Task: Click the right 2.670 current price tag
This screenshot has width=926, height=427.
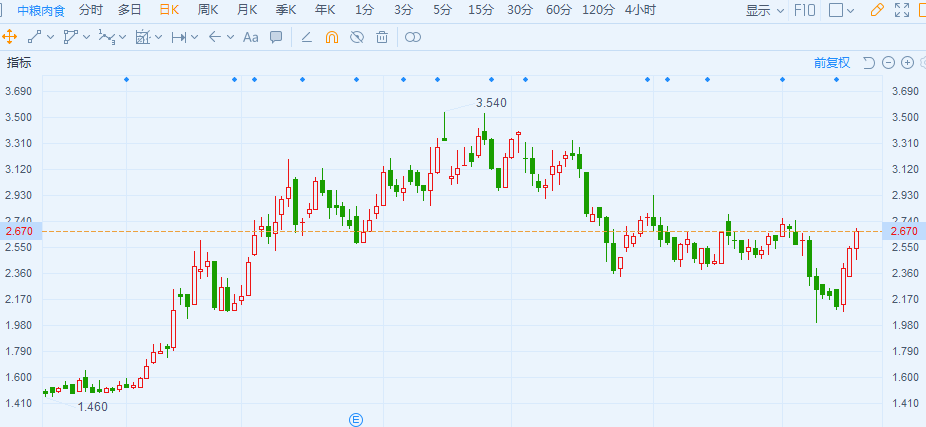Action: click(x=904, y=231)
